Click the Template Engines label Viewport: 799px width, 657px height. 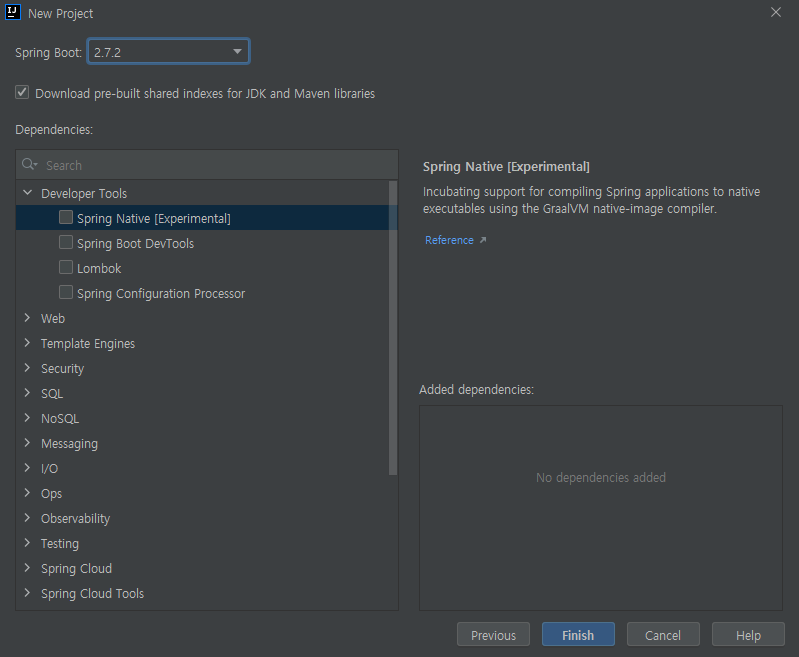tap(88, 344)
